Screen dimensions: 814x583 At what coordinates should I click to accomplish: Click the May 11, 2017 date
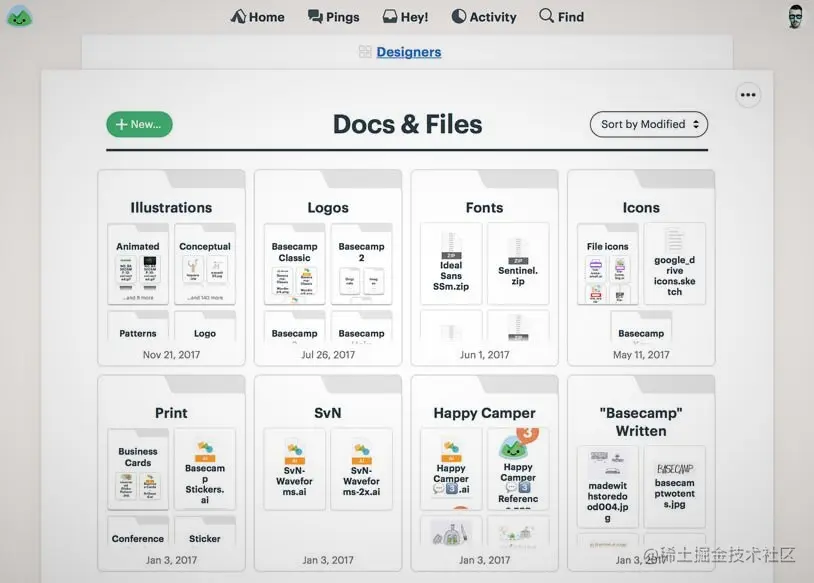click(641, 355)
